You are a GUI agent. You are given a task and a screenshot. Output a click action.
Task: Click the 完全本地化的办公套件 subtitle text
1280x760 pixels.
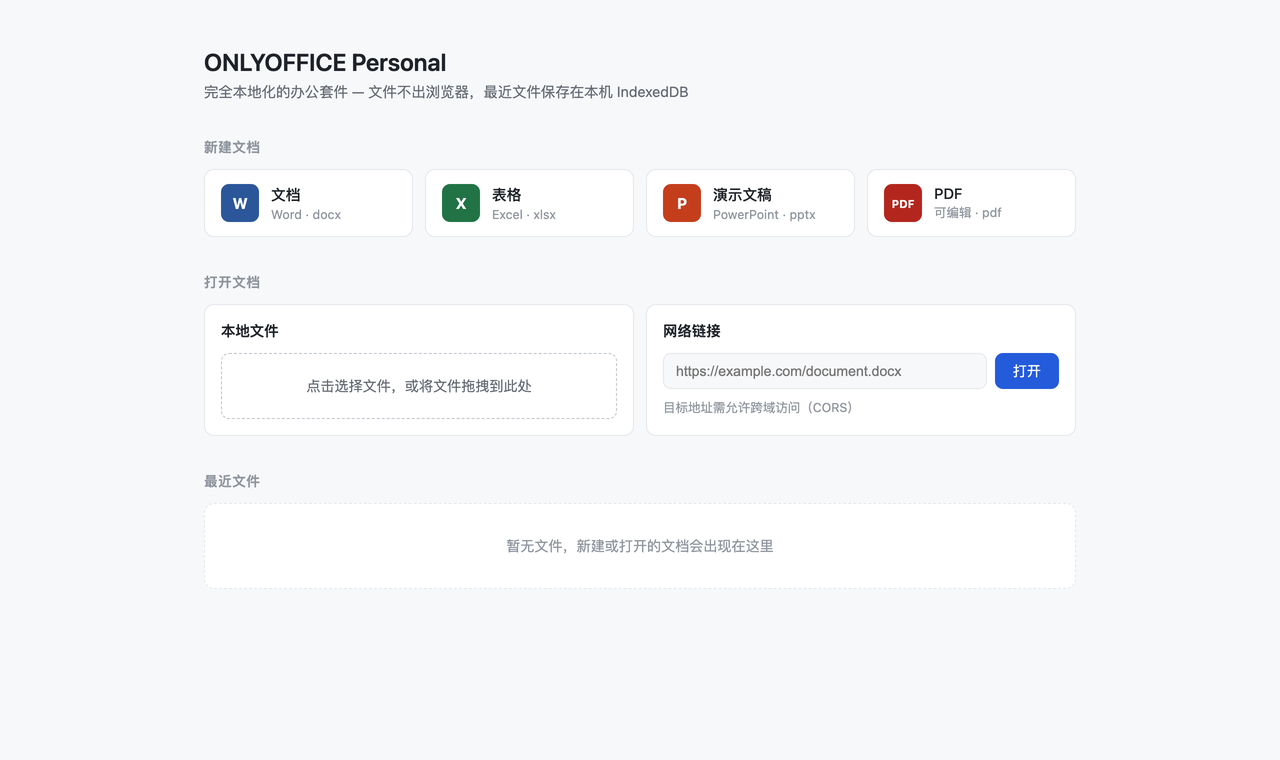446,92
